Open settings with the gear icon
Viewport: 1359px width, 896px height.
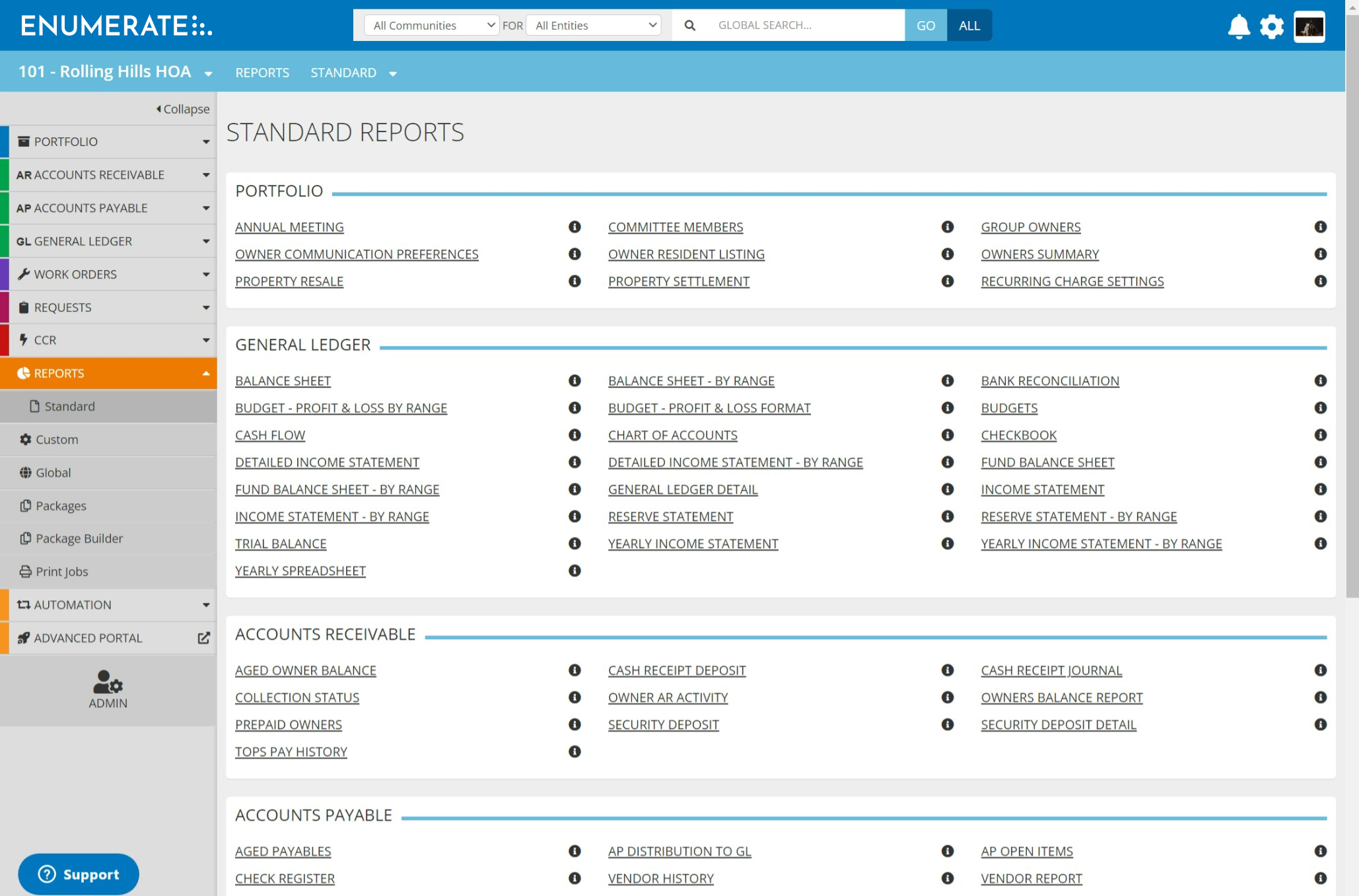point(1271,26)
